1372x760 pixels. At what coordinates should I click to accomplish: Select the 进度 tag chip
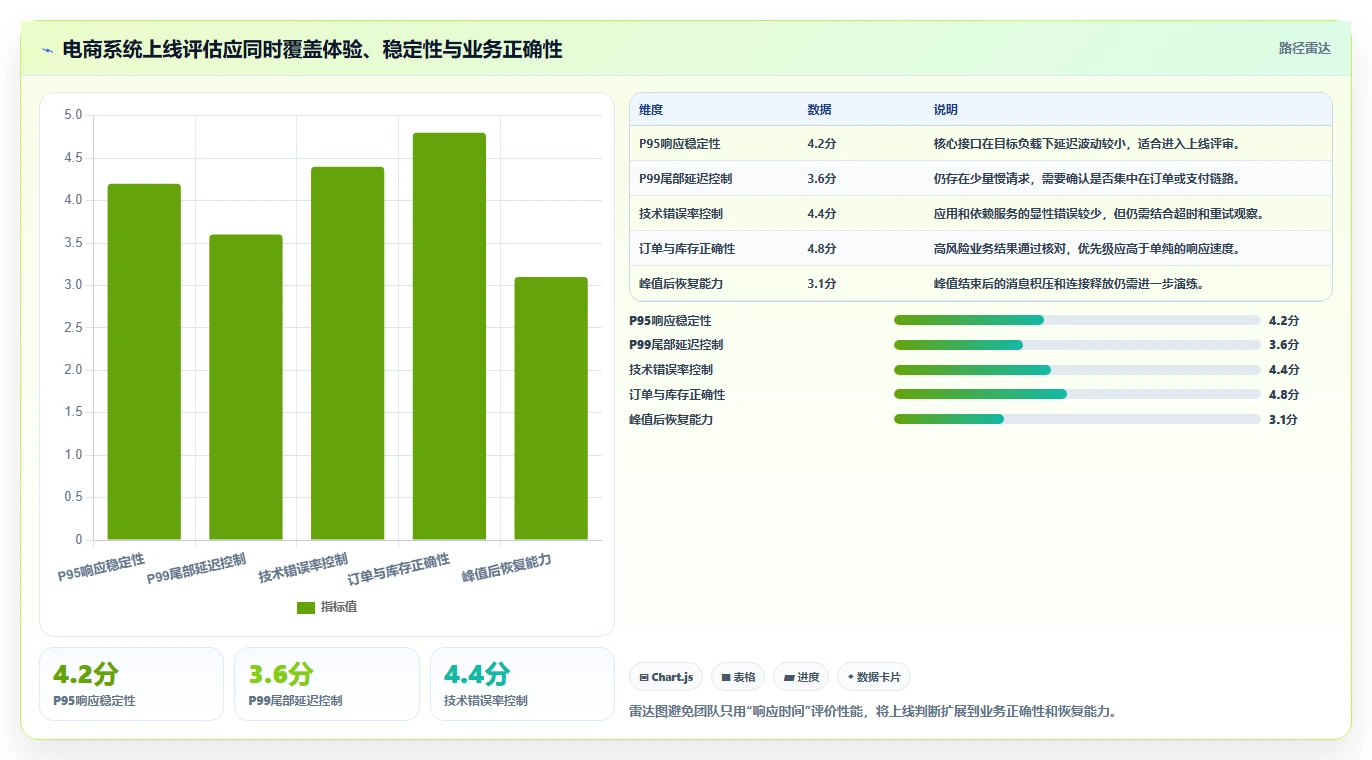point(801,677)
